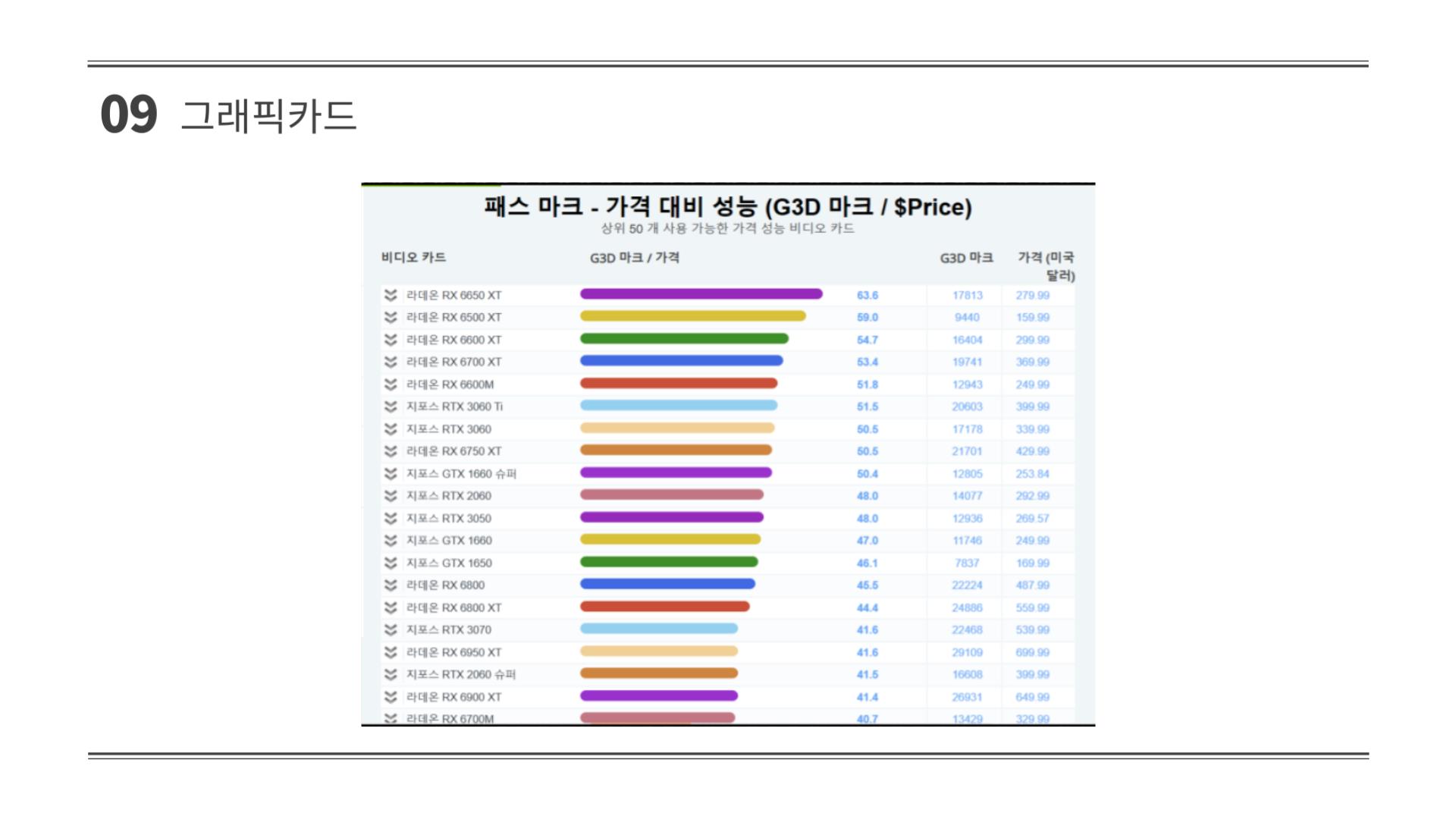Expand the 지포스 RTX 2060 row chevron
Screen dimensions: 1456x819
[x=391, y=496]
